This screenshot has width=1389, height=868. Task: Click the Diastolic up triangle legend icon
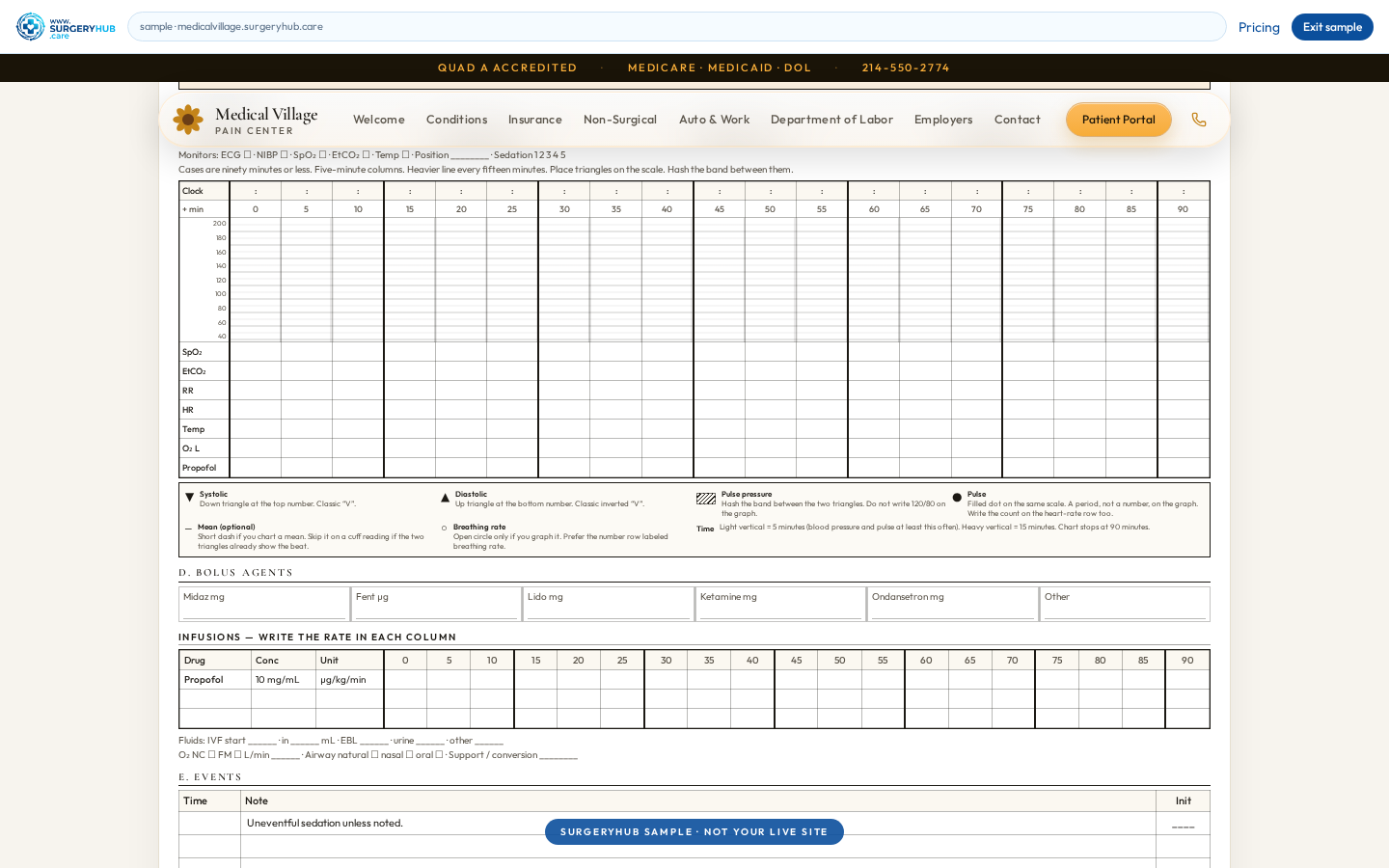pyautogui.click(x=445, y=499)
